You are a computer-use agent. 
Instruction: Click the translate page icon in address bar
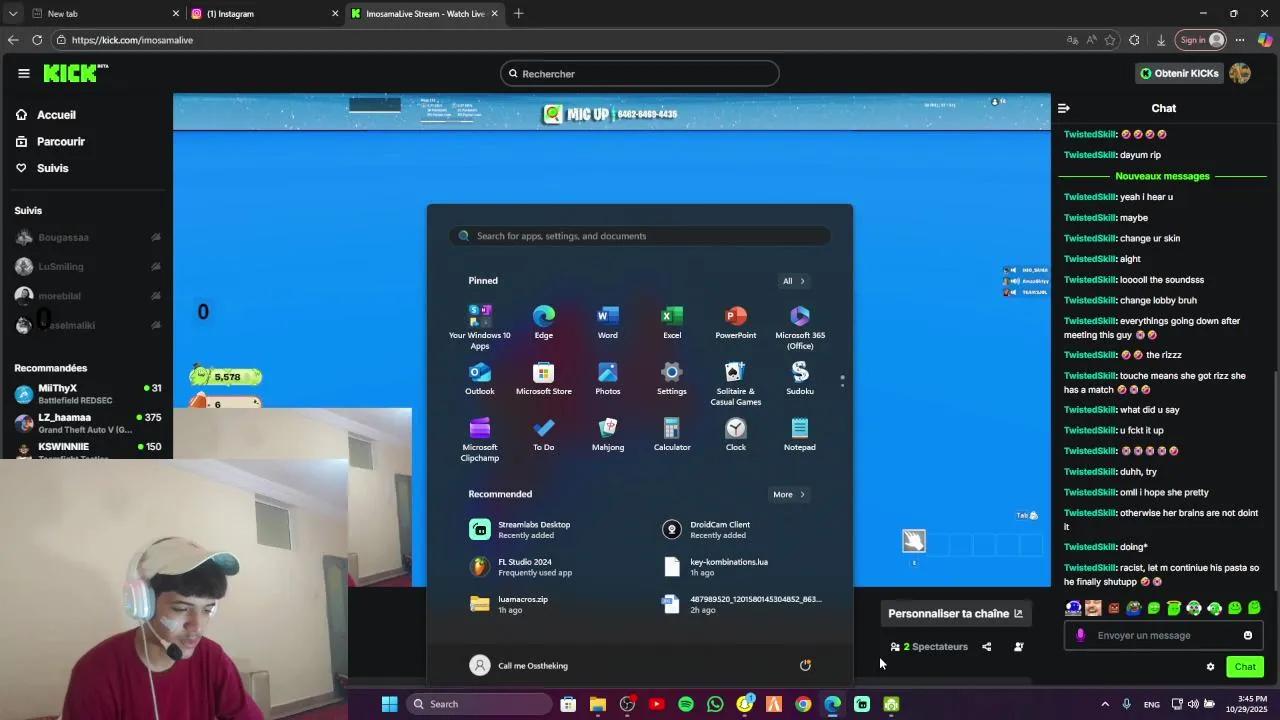coord(1072,40)
